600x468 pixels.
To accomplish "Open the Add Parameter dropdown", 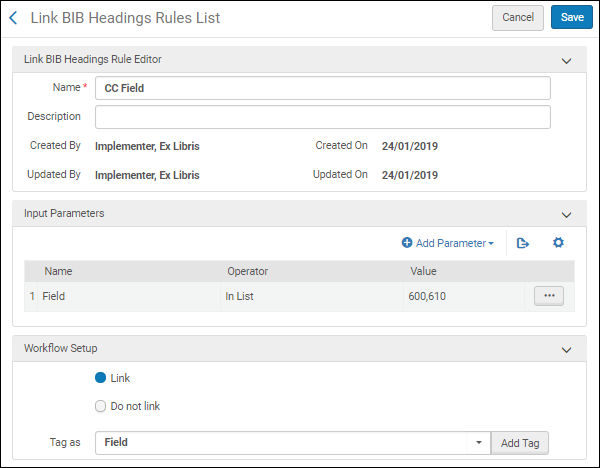I will [x=448, y=243].
